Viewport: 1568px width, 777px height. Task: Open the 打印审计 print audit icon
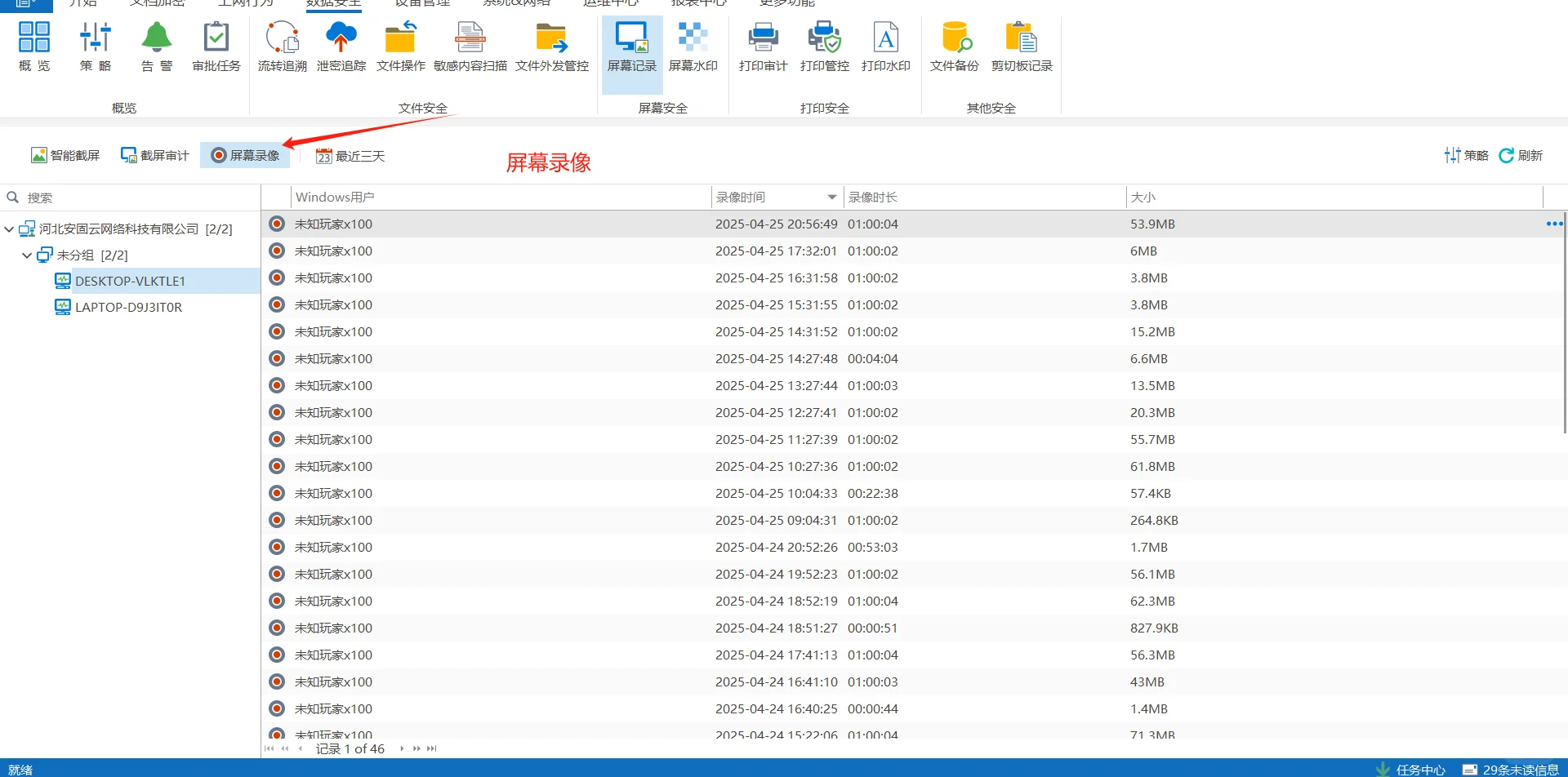[x=763, y=47]
